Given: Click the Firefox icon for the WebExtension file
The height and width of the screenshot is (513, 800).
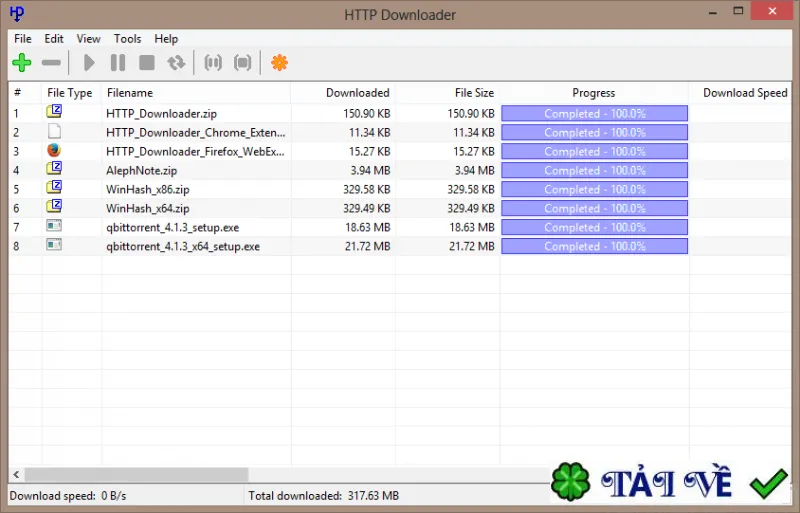Looking at the screenshot, I should (54, 151).
